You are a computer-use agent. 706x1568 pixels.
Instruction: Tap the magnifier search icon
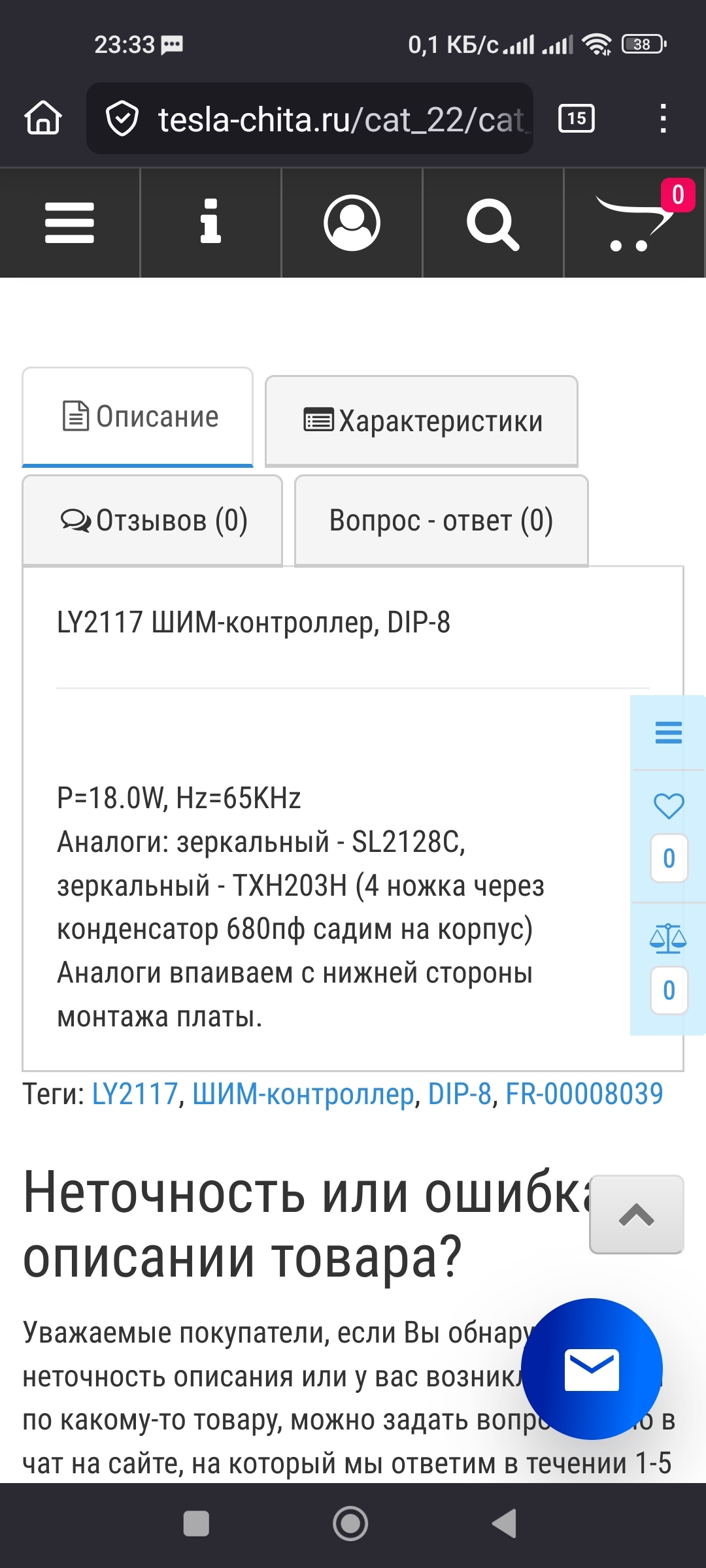493,224
